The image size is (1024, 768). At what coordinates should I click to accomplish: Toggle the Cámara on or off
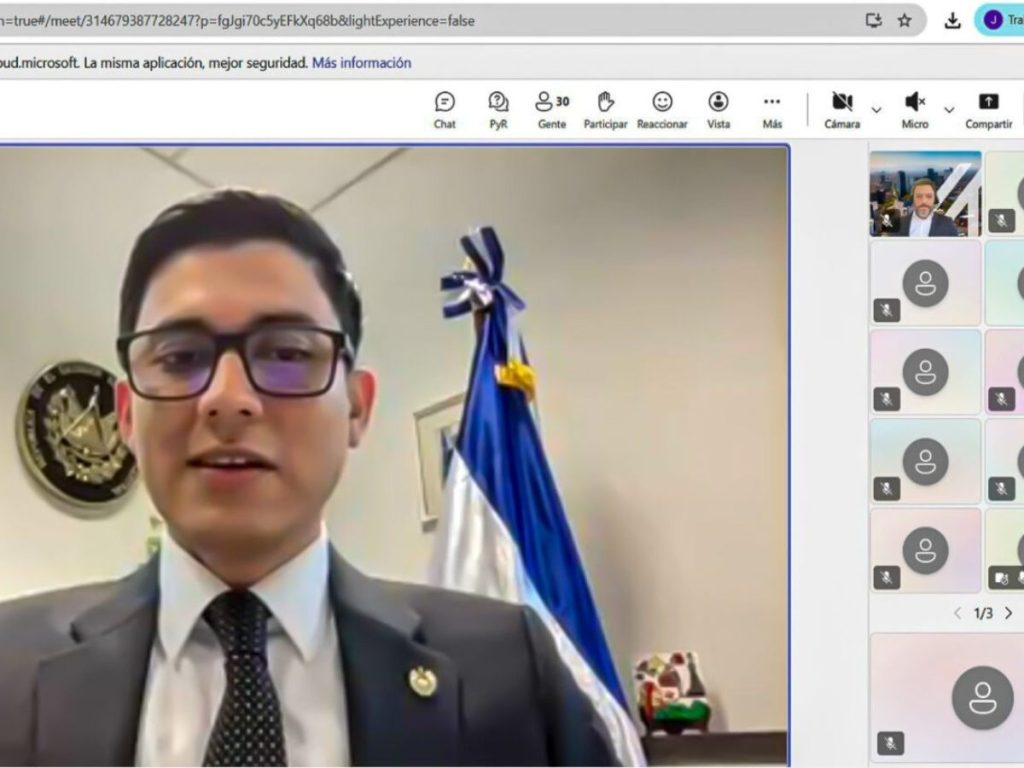(842, 110)
